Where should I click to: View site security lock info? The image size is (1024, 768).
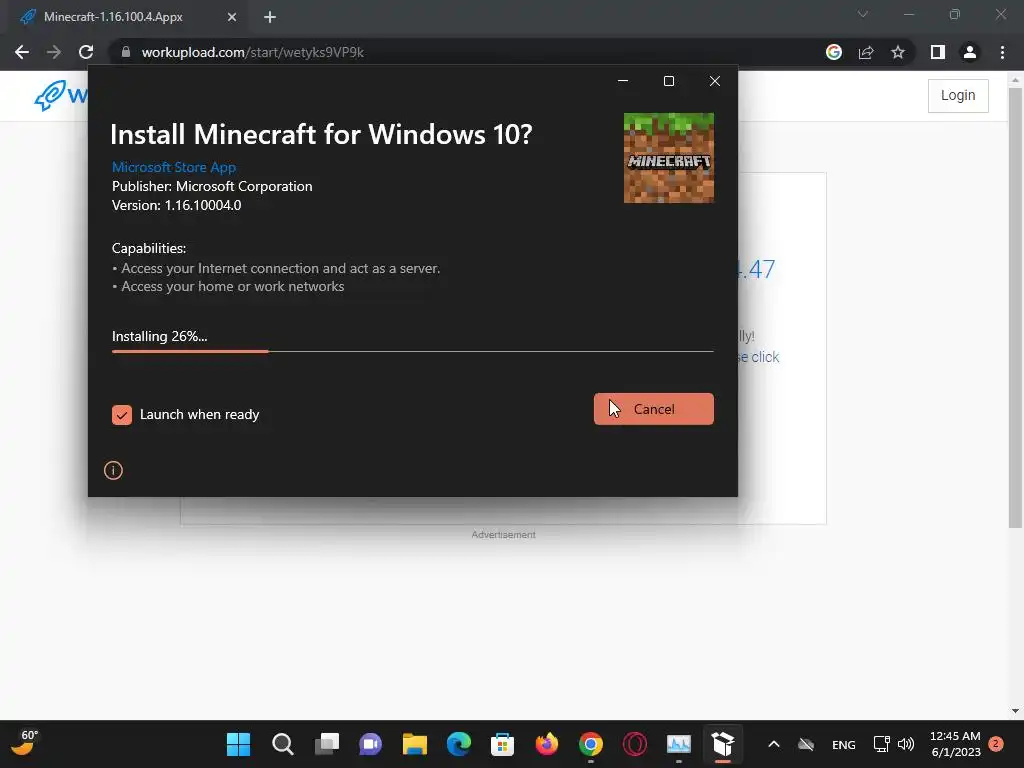[126, 52]
